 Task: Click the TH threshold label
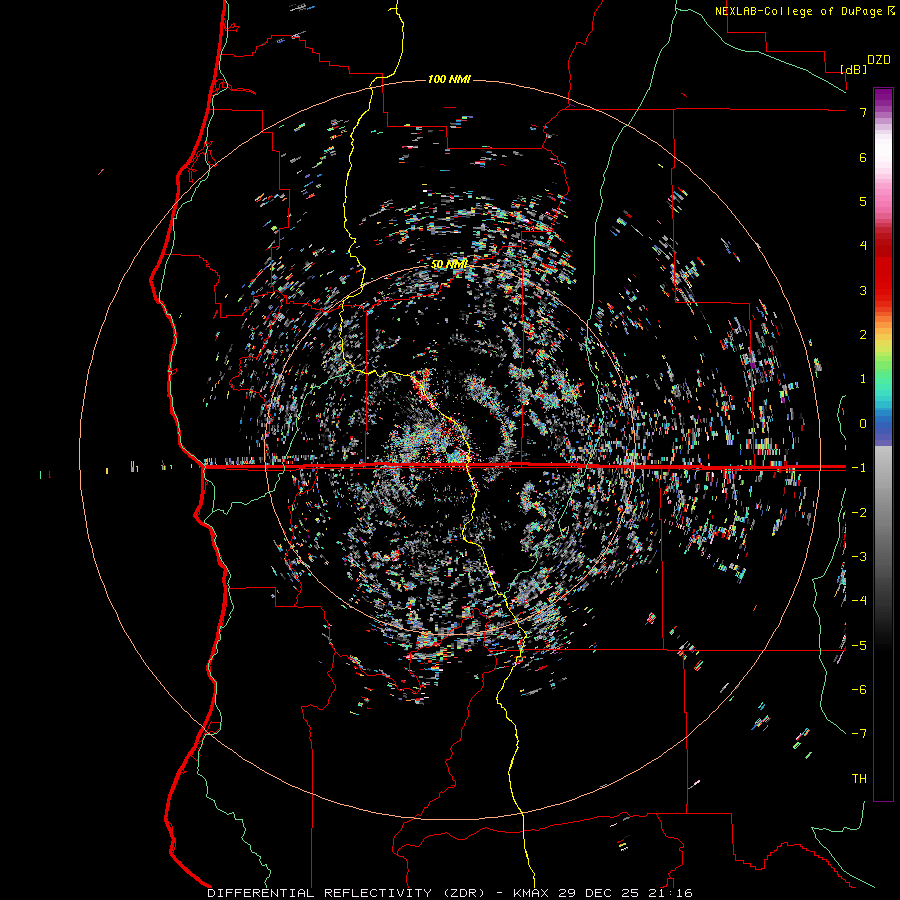(x=859, y=779)
